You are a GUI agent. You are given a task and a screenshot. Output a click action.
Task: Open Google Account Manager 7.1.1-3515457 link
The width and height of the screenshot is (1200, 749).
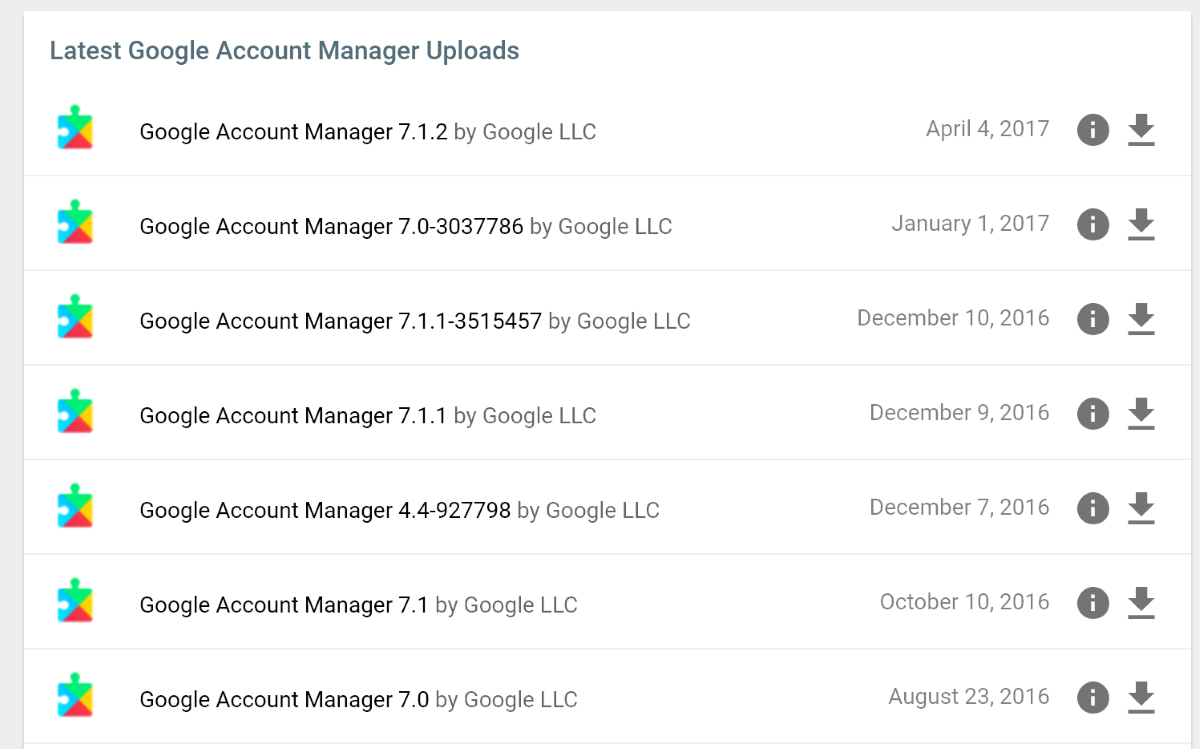click(x=340, y=321)
